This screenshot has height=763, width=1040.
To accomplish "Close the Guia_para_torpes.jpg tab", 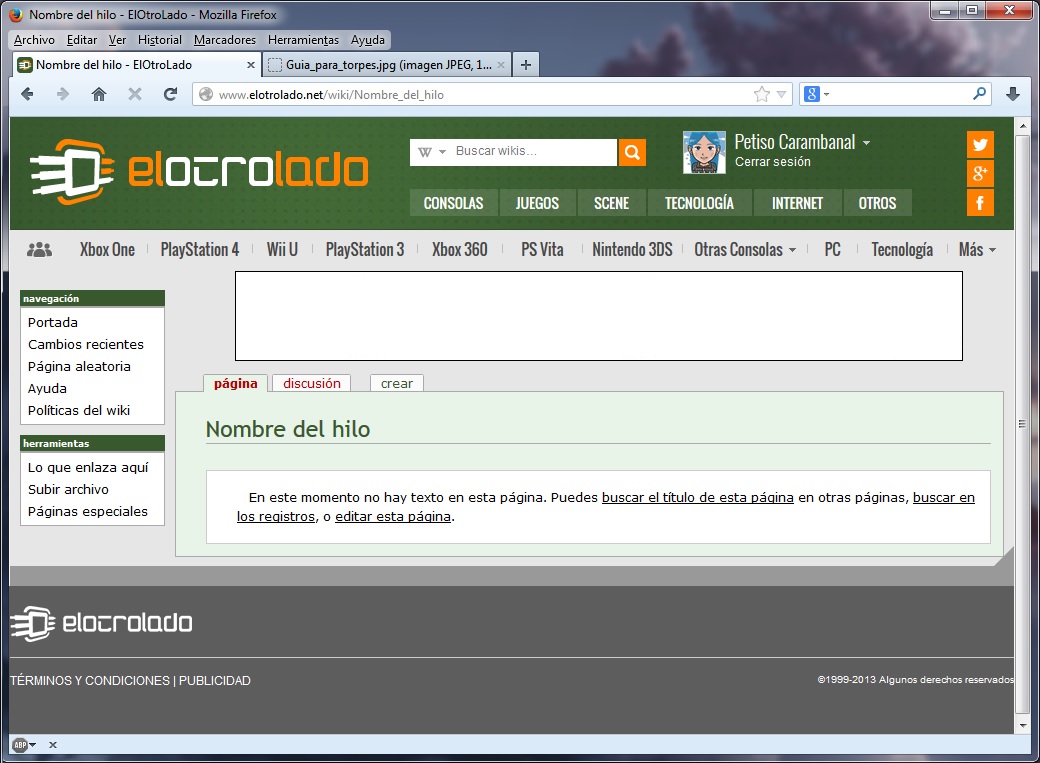I will 501,65.
